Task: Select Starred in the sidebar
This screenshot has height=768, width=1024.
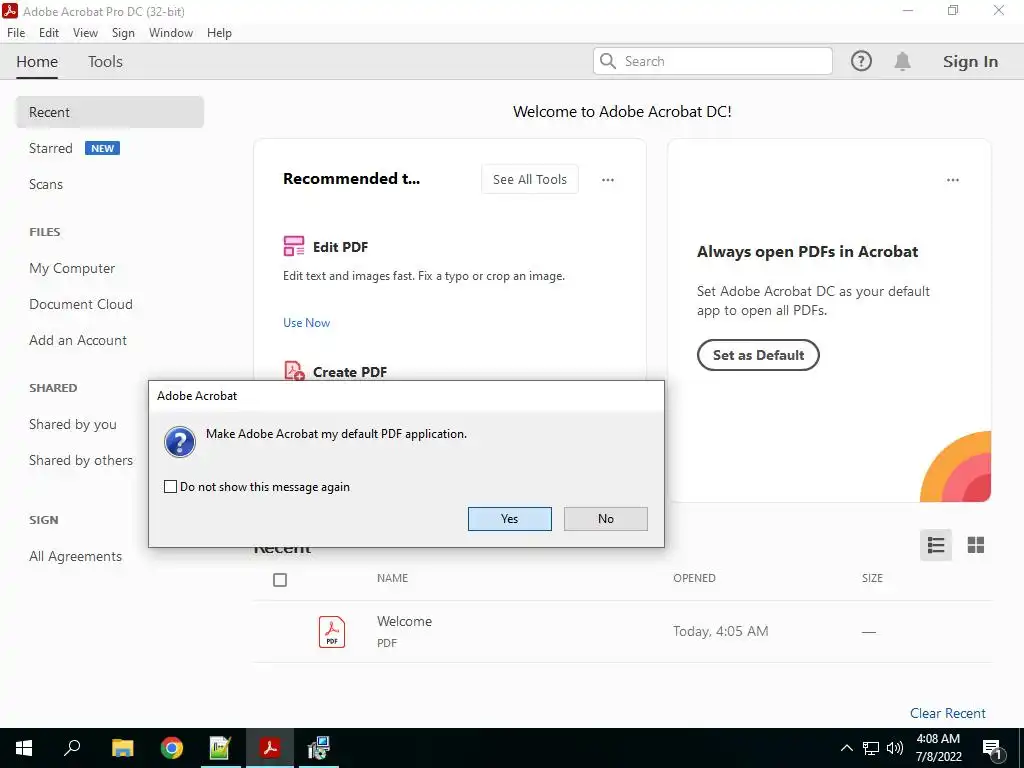Action: (x=50, y=148)
